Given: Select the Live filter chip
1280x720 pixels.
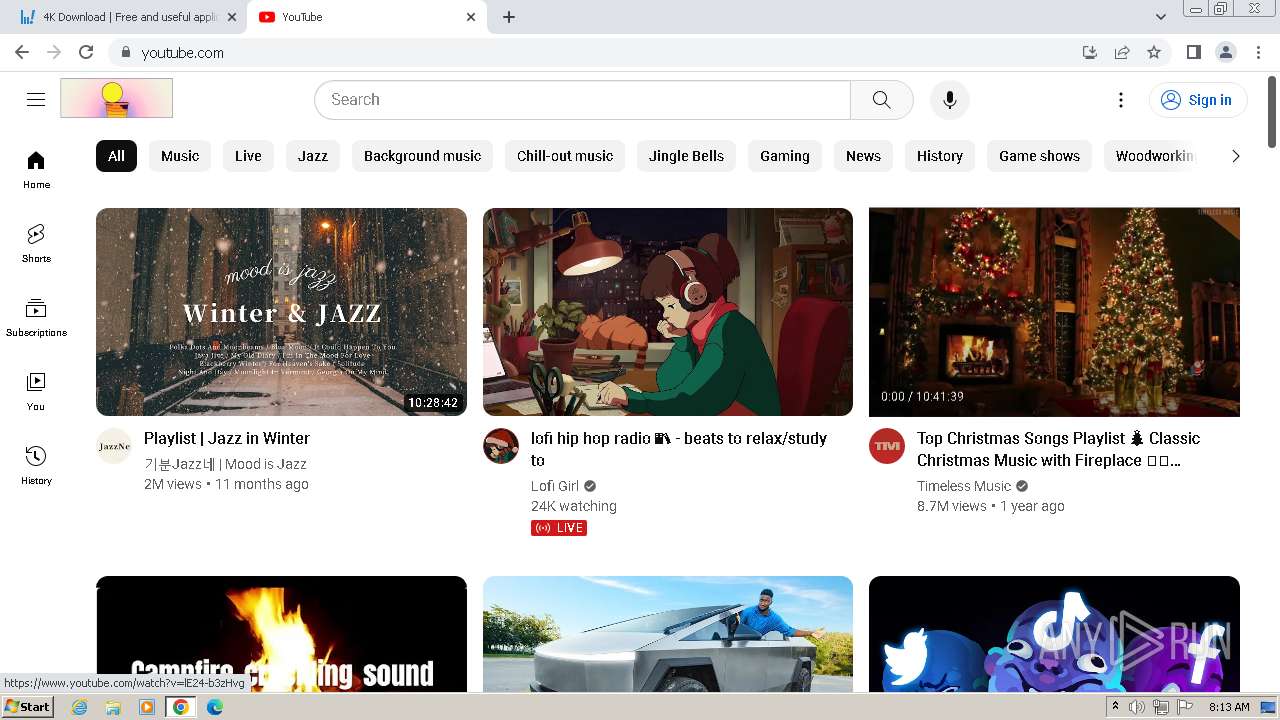Looking at the screenshot, I should [248, 156].
